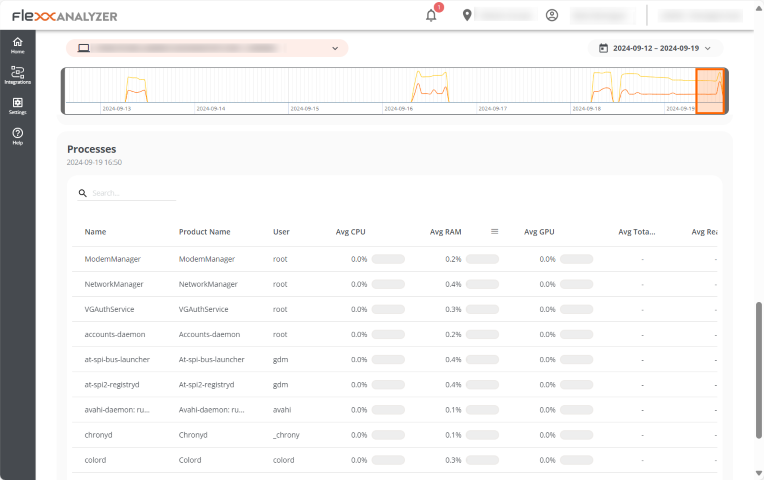Click the avahi user cell
The height and width of the screenshot is (480, 764).
click(282, 410)
